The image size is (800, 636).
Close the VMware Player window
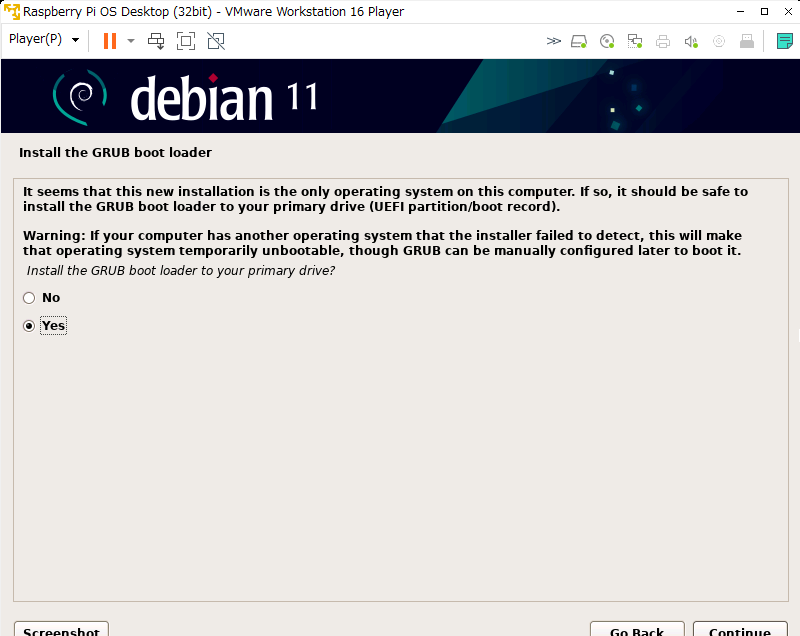coord(788,11)
